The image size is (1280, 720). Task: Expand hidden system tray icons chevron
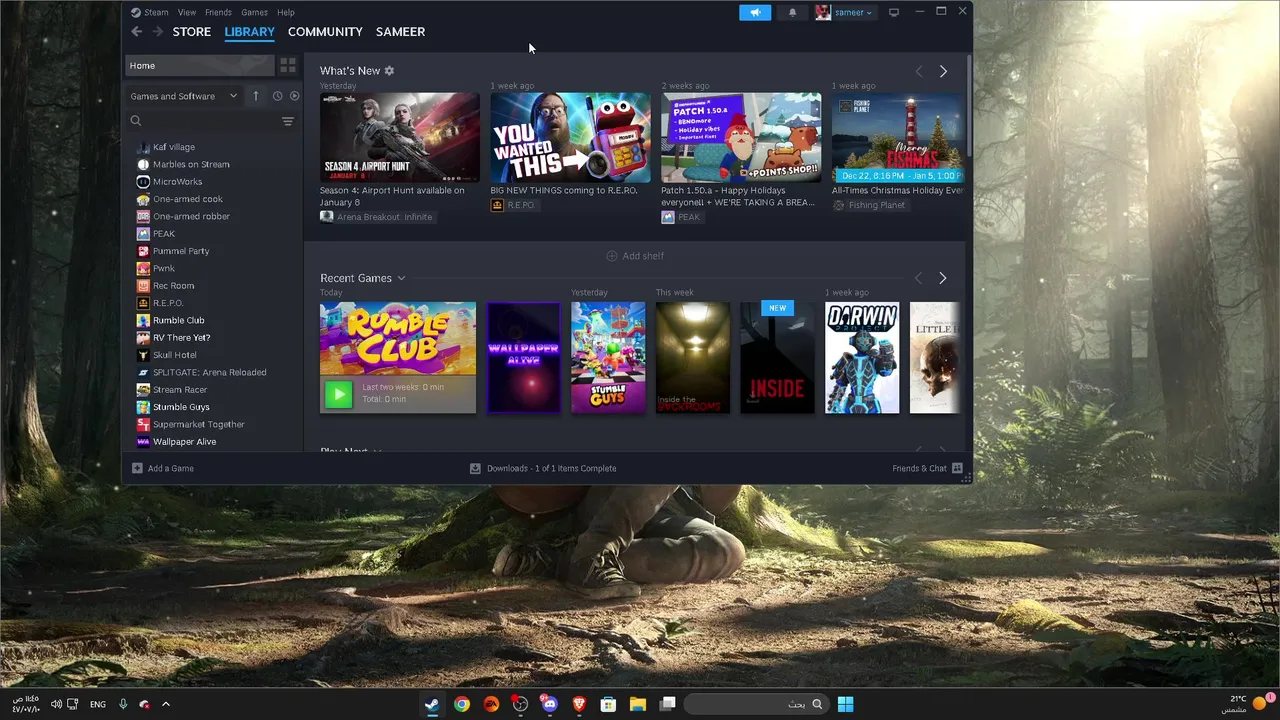(x=166, y=704)
